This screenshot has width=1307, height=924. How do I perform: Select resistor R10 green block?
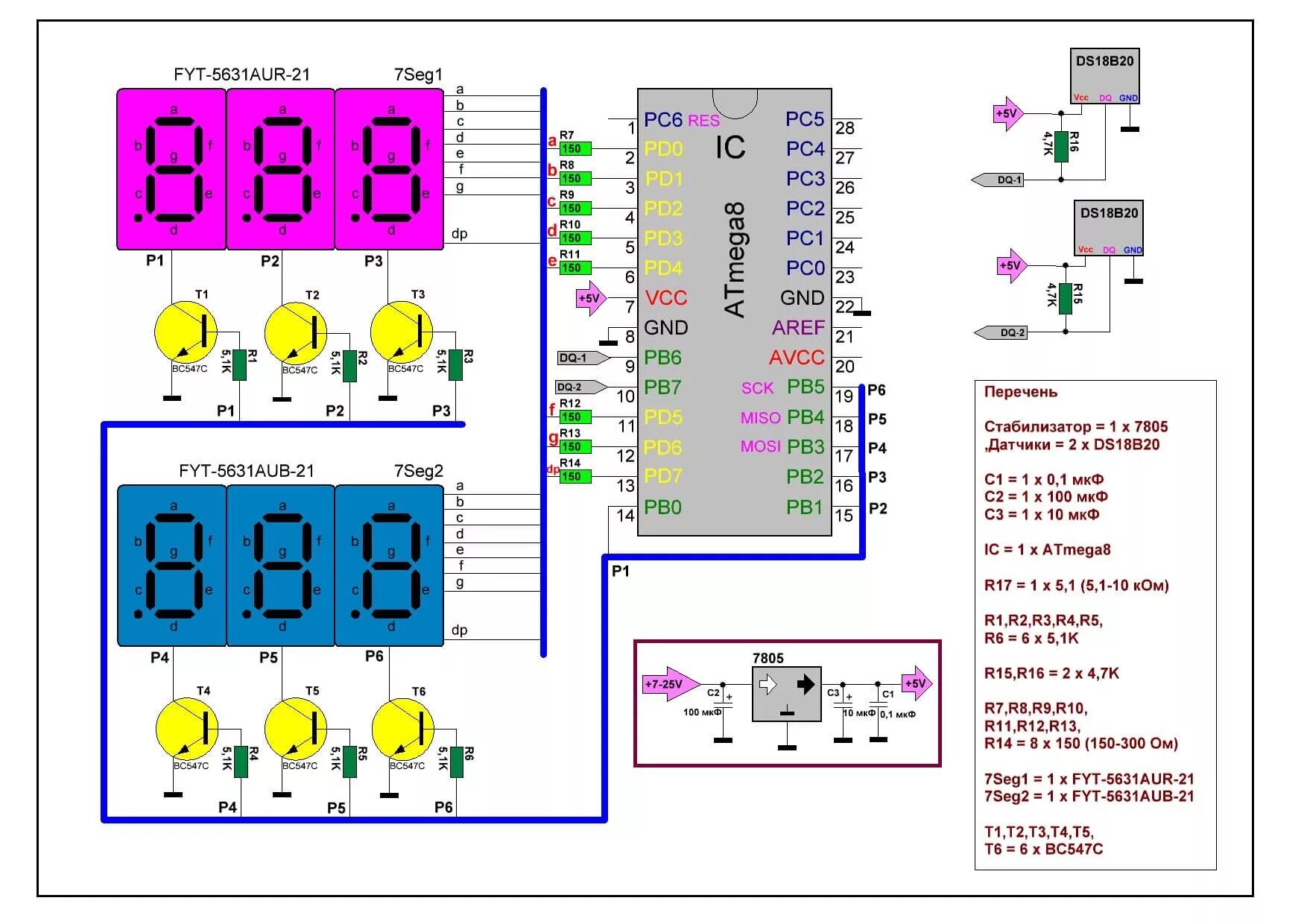[575, 238]
